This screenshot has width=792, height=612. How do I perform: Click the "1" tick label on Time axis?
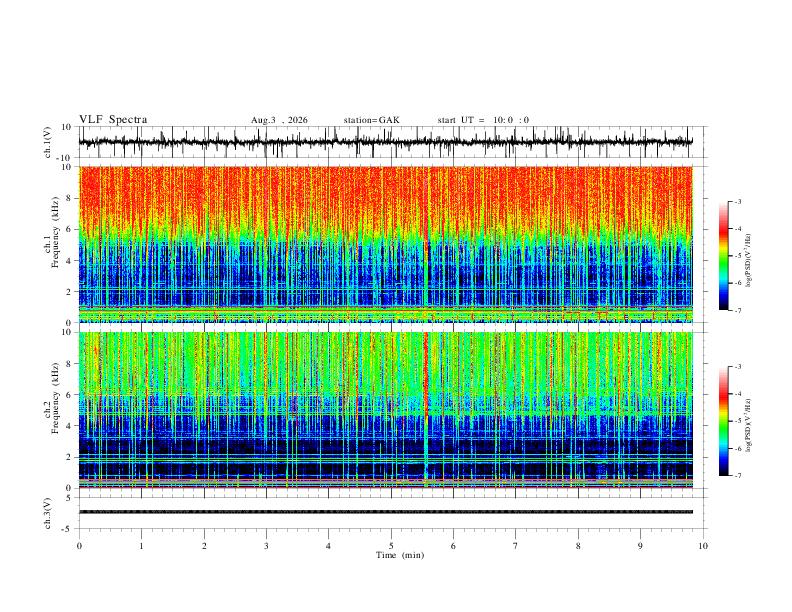click(x=141, y=546)
